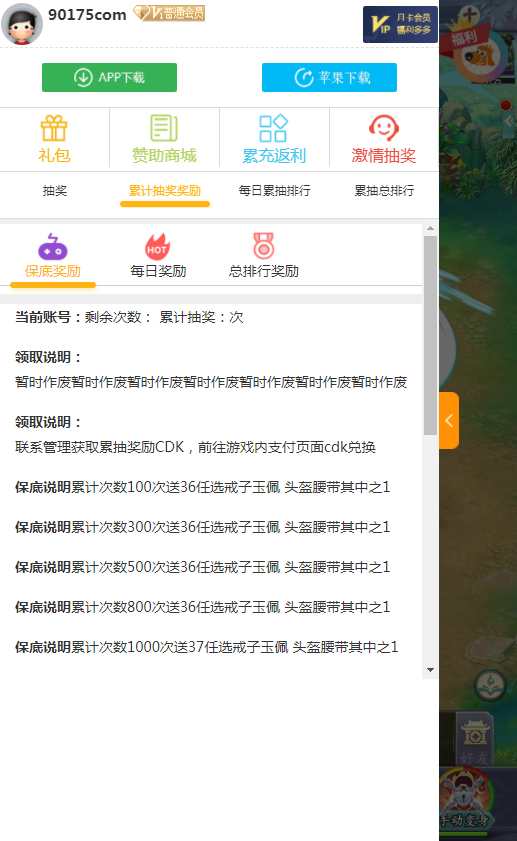Select the 累计抽奖奖励 tab
This screenshot has height=841, width=517.
click(x=165, y=190)
